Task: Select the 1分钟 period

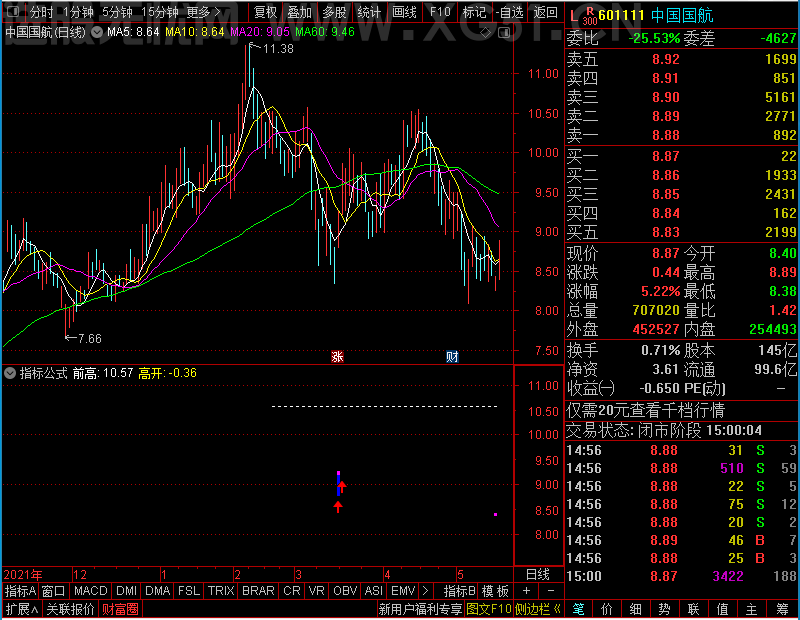Action: (78, 12)
